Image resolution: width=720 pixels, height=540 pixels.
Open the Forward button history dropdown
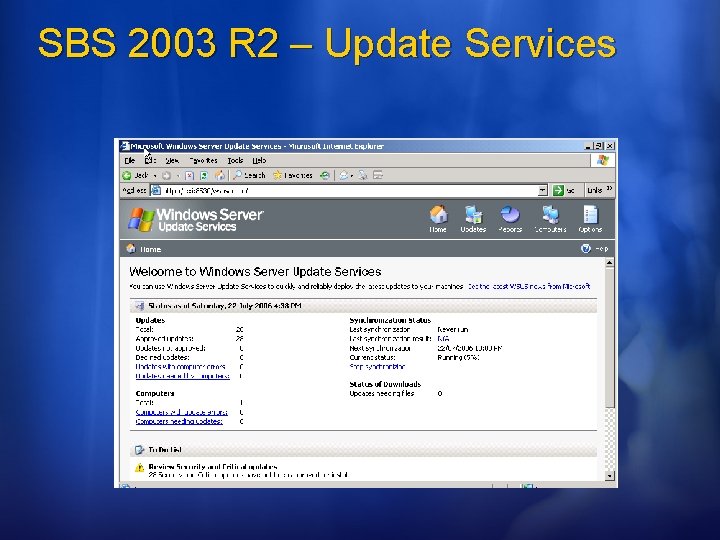pos(177,176)
